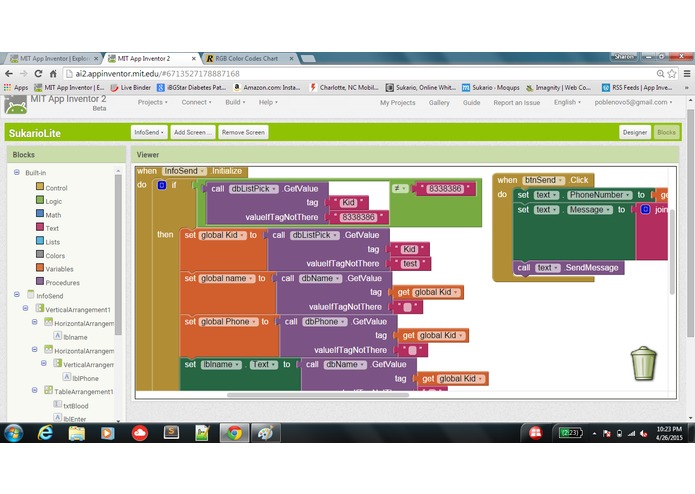Open the Connect menu

point(196,102)
